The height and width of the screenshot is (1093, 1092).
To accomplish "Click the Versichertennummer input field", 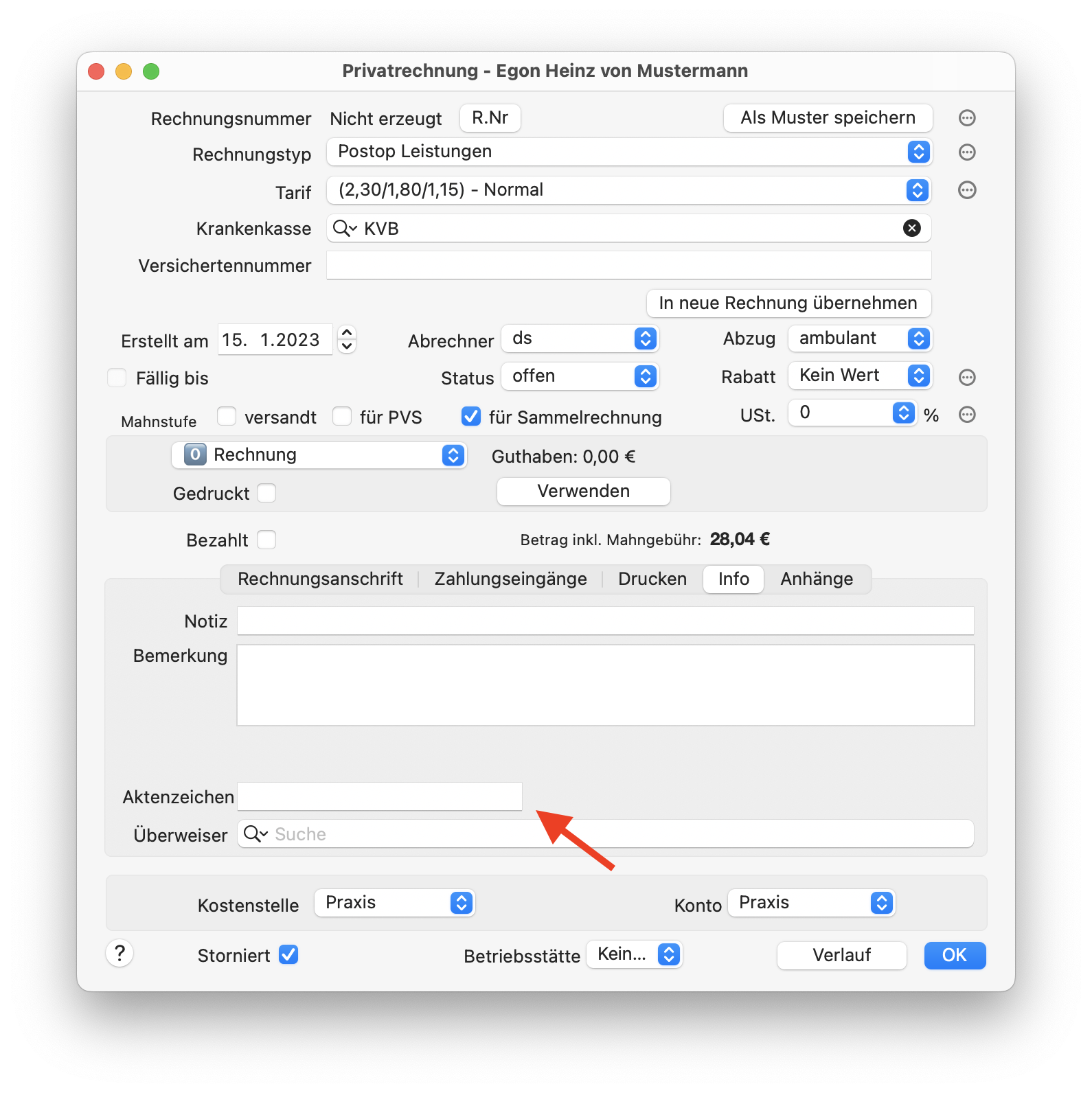I will 629,265.
